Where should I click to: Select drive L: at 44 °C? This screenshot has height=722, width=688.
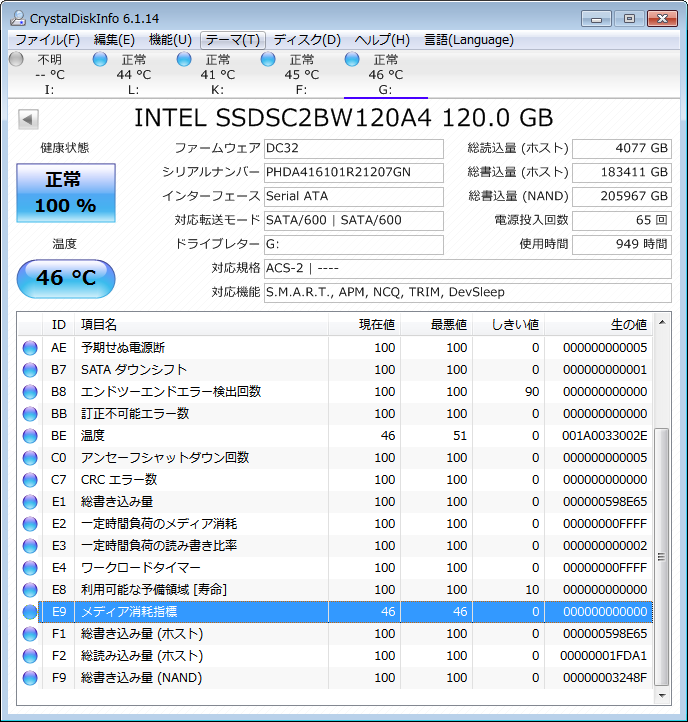tap(133, 74)
